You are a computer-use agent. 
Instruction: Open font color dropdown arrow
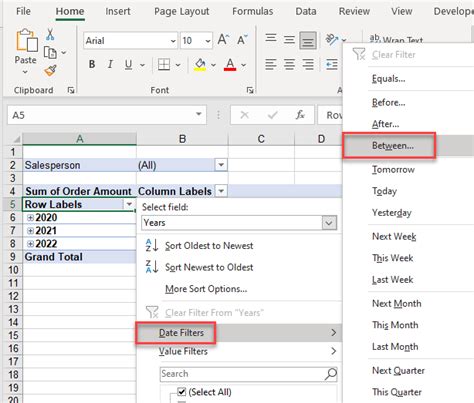(x=244, y=65)
